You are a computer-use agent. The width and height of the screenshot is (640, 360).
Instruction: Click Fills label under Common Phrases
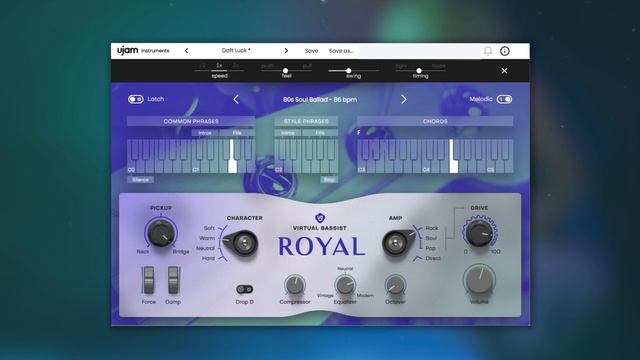237,133
